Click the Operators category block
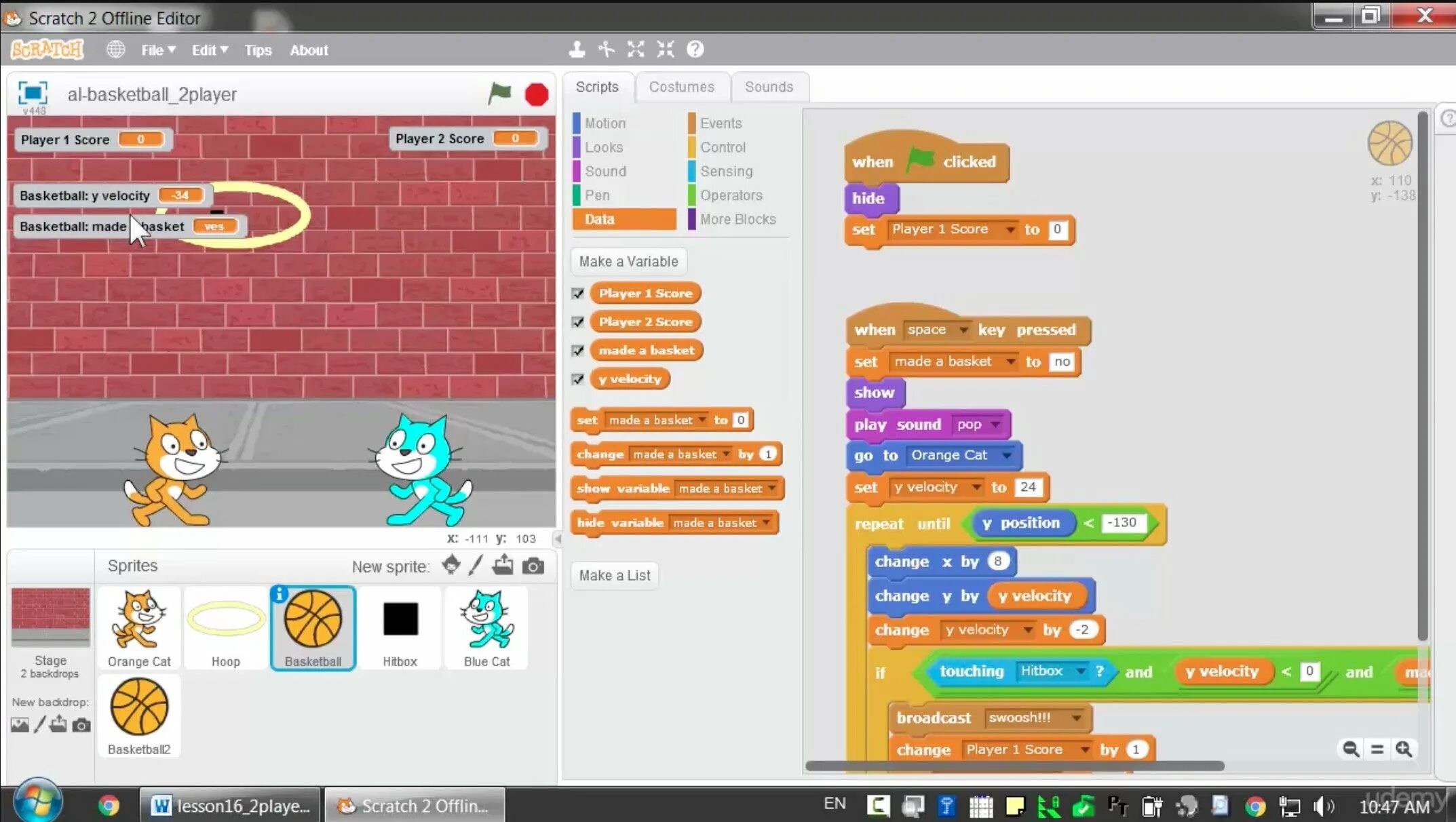The image size is (1456, 822). [730, 195]
